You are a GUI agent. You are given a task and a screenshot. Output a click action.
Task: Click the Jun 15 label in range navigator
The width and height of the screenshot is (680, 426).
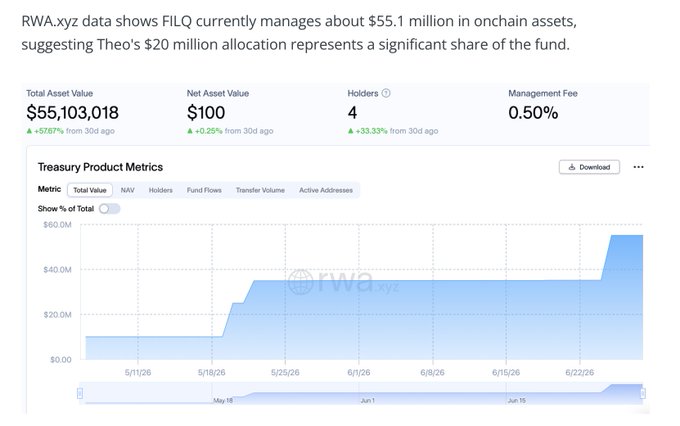(517, 400)
